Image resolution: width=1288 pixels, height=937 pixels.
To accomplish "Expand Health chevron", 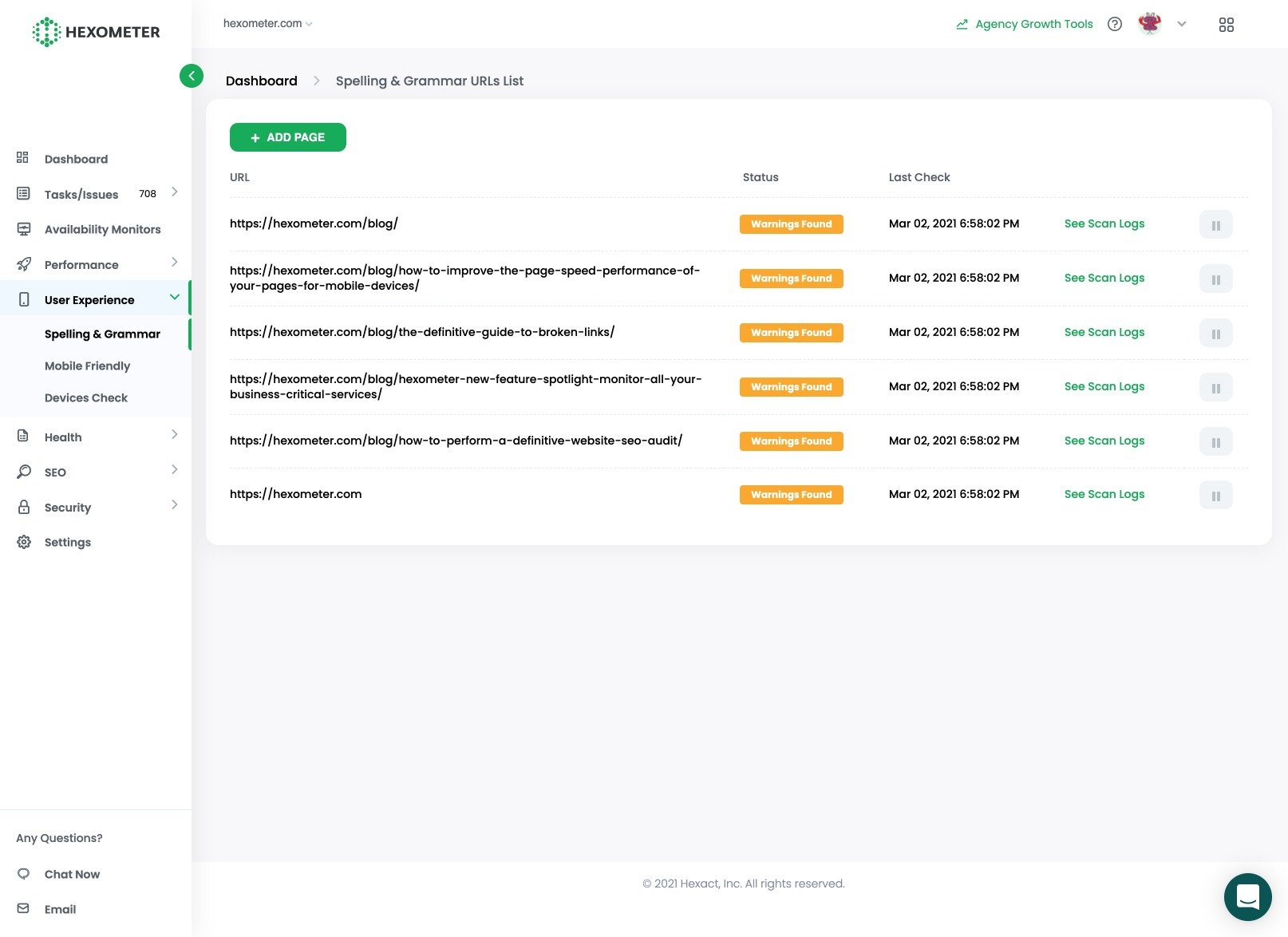I will (x=175, y=435).
